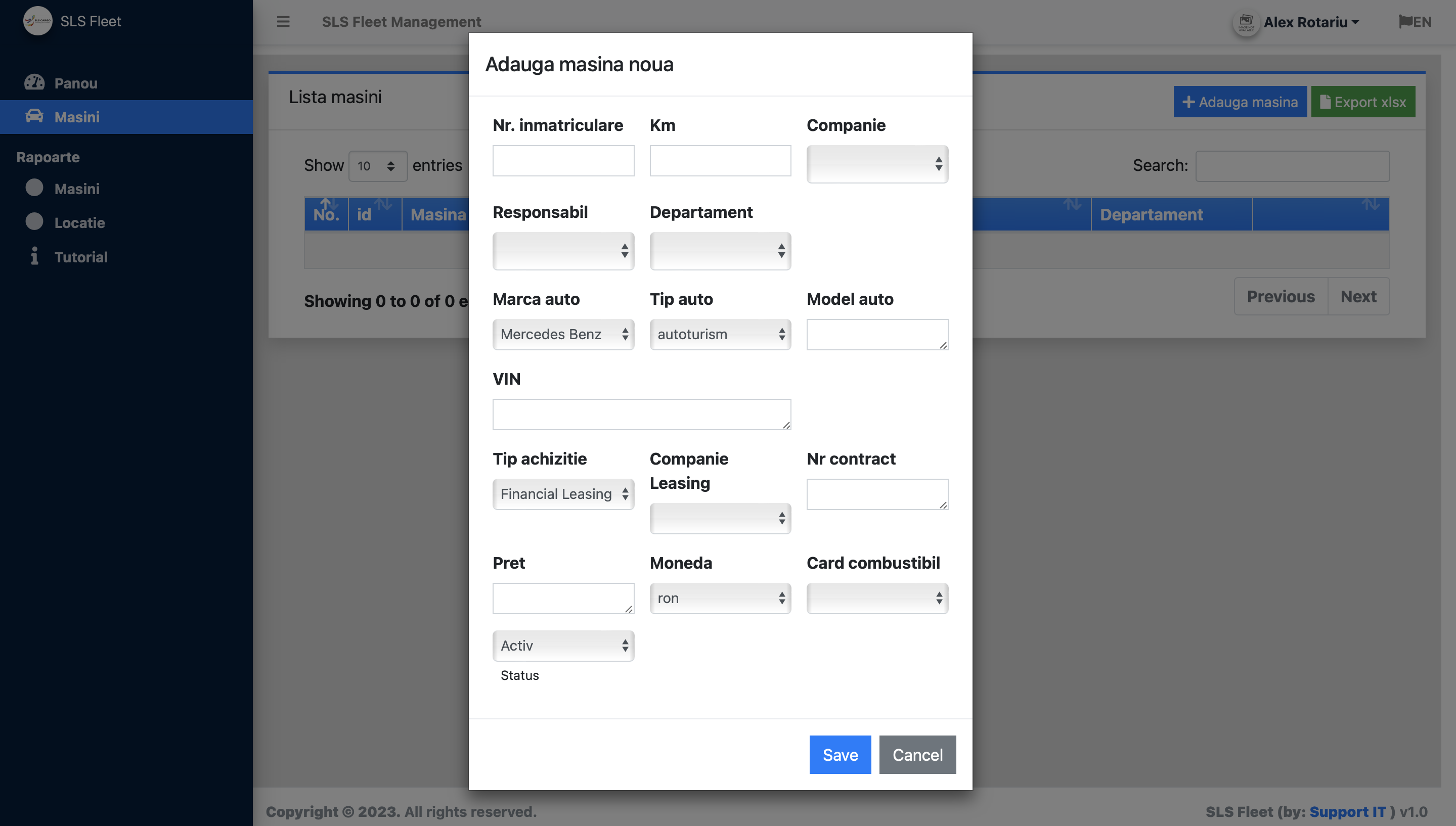
Task: Click the Masini car icon in sidebar
Action: [34, 116]
